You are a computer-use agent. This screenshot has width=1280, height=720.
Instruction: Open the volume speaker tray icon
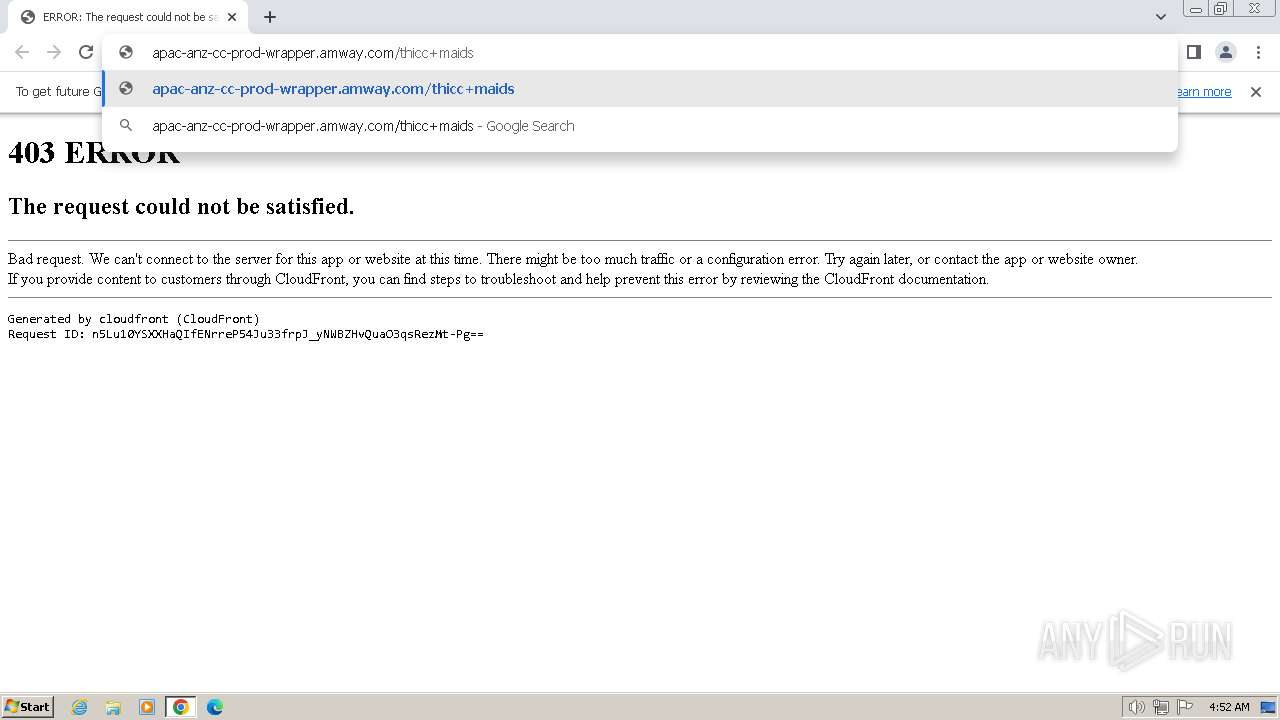point(1136,707)
